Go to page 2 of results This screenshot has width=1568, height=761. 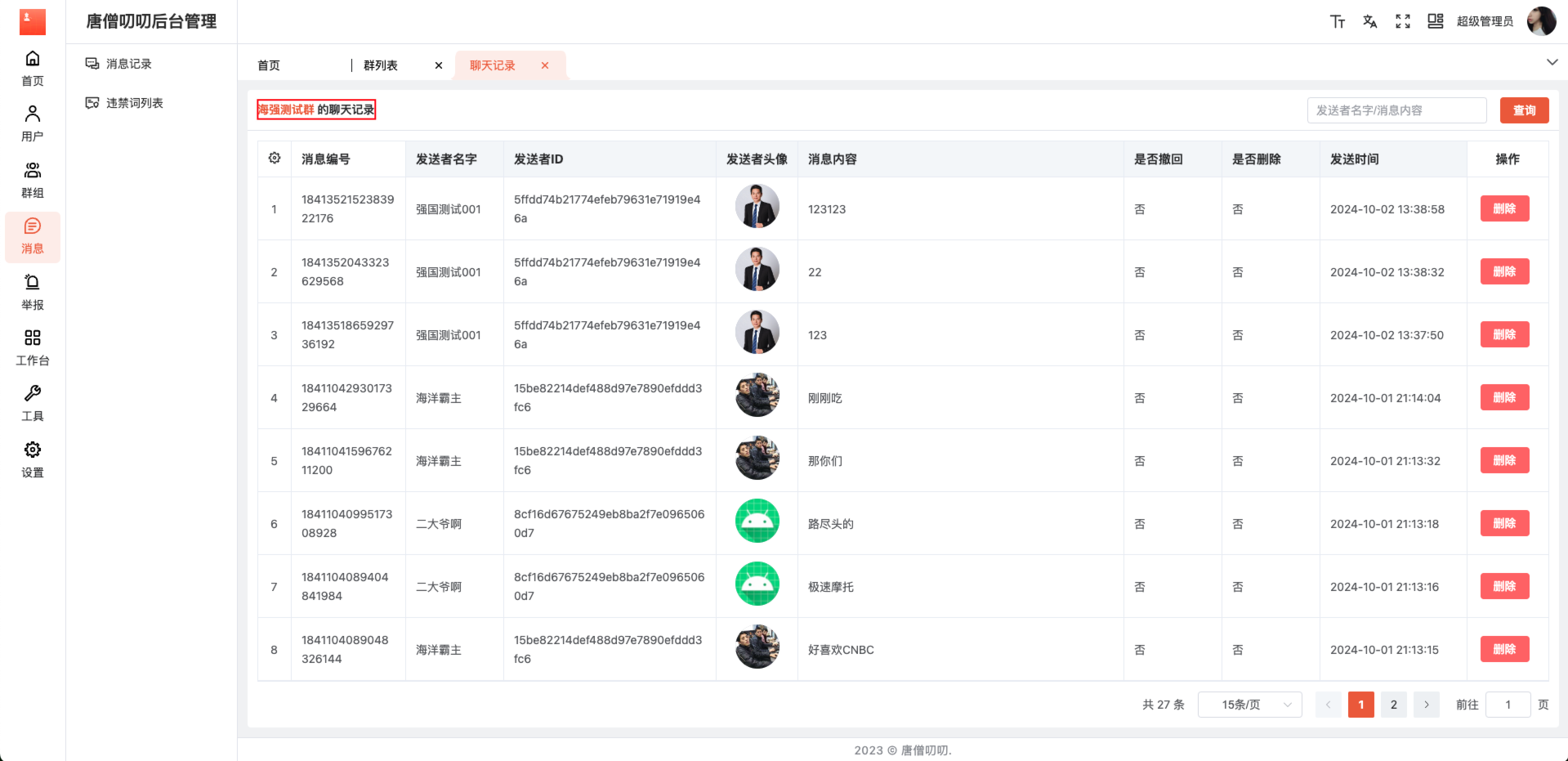point(1393,704)
